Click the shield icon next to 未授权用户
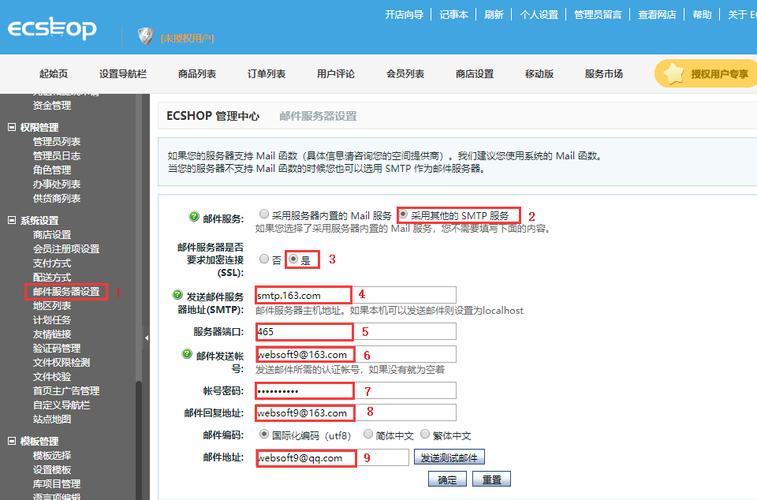The height and width of the screenshot is (500, 757). [145, 36]
